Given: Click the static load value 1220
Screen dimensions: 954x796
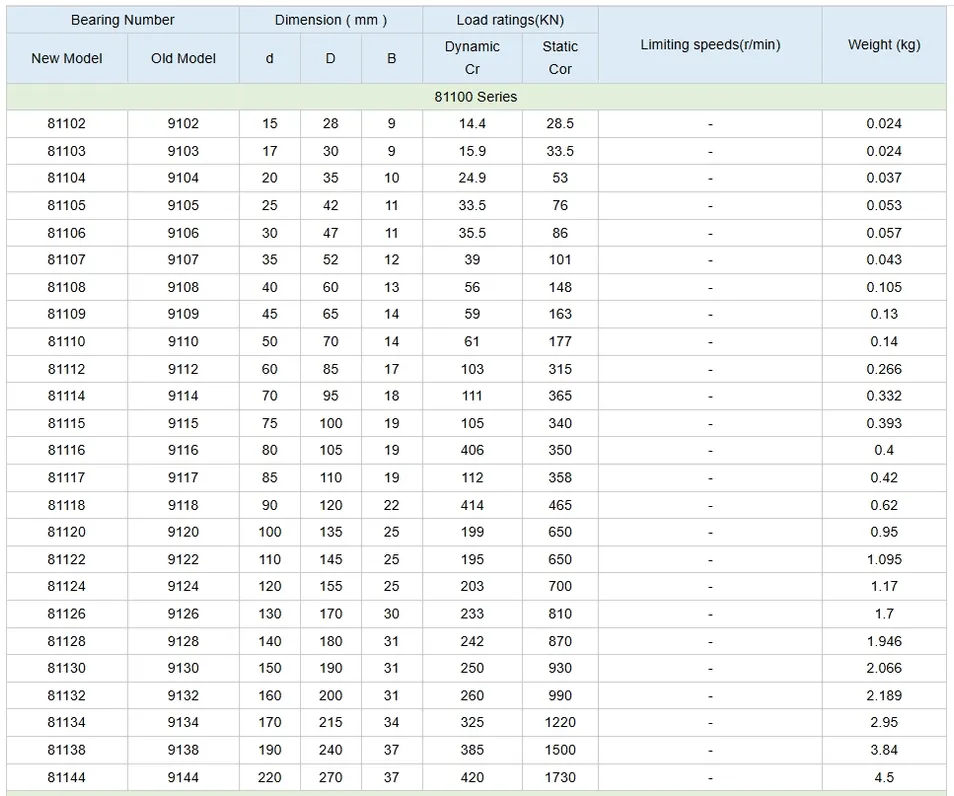Looking at the screenshot, I should coord(560,722).
